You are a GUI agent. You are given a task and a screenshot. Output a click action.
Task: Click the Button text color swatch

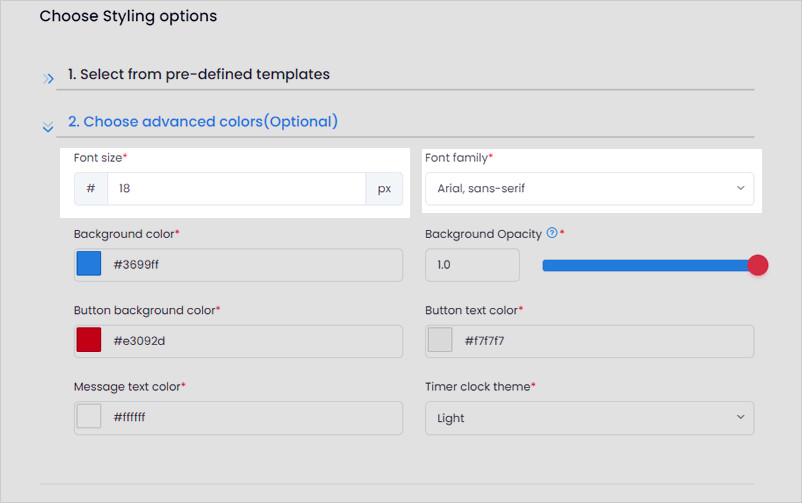click(440, 340)
